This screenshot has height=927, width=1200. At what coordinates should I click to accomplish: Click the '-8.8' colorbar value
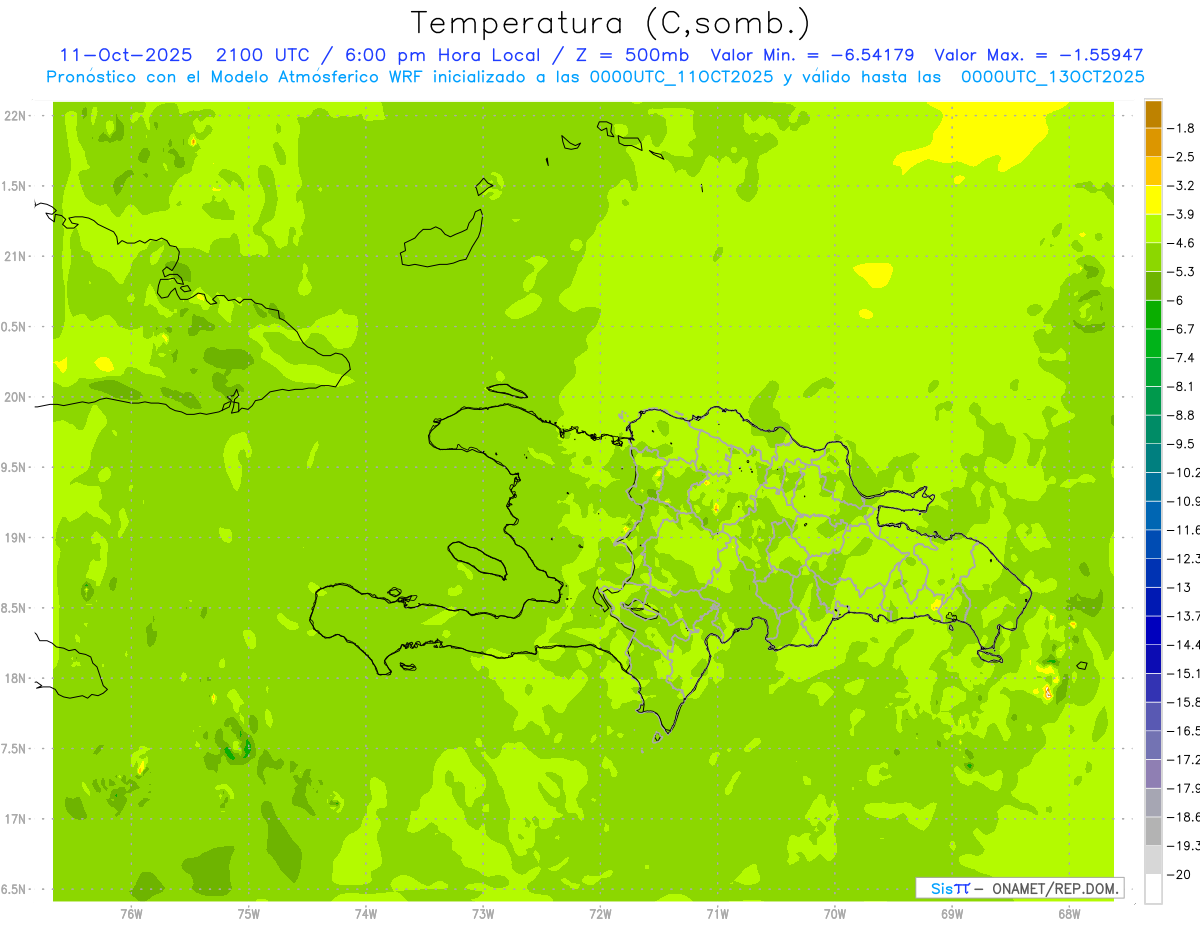point(1183,415)
